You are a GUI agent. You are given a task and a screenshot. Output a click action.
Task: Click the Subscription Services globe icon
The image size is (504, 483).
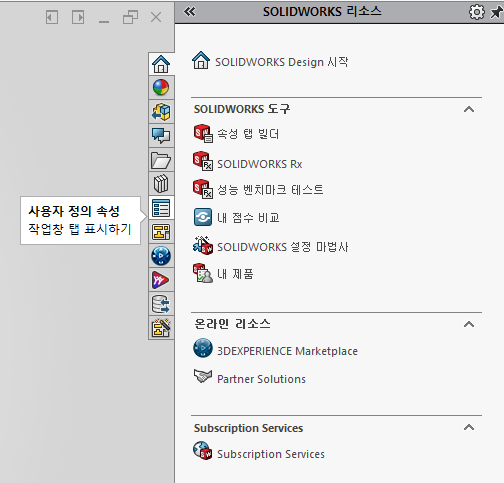pyautogui.click(x=203, y=451)
